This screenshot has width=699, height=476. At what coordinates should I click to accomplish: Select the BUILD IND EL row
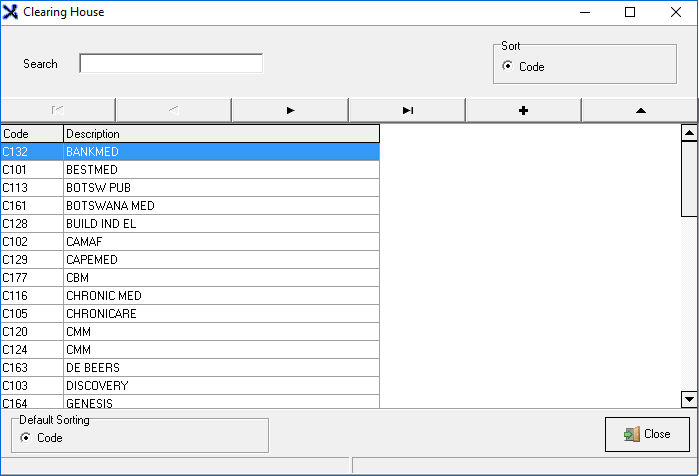[190, 224]
